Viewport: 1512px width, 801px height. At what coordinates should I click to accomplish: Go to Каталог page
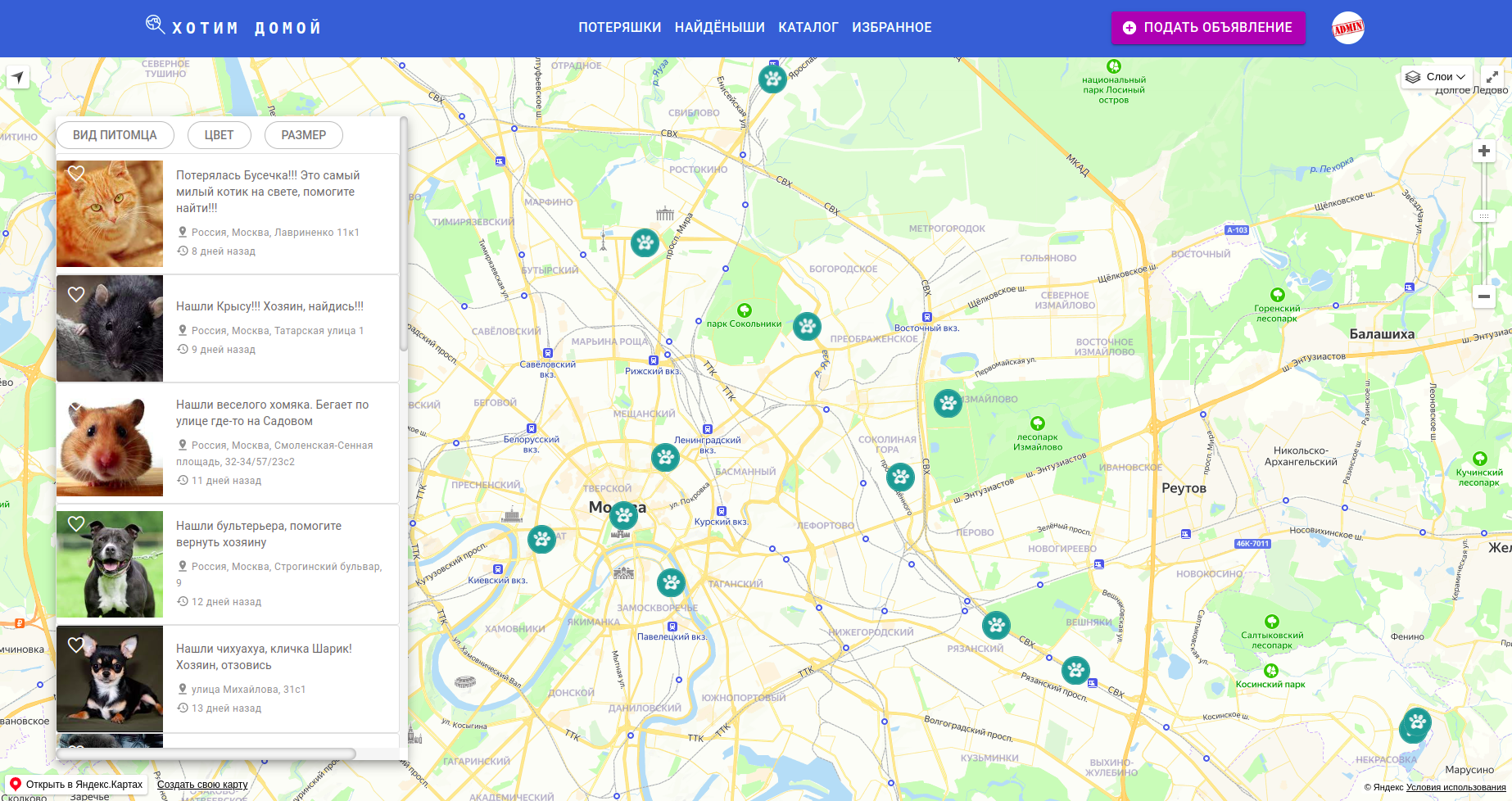coord(808,27)
